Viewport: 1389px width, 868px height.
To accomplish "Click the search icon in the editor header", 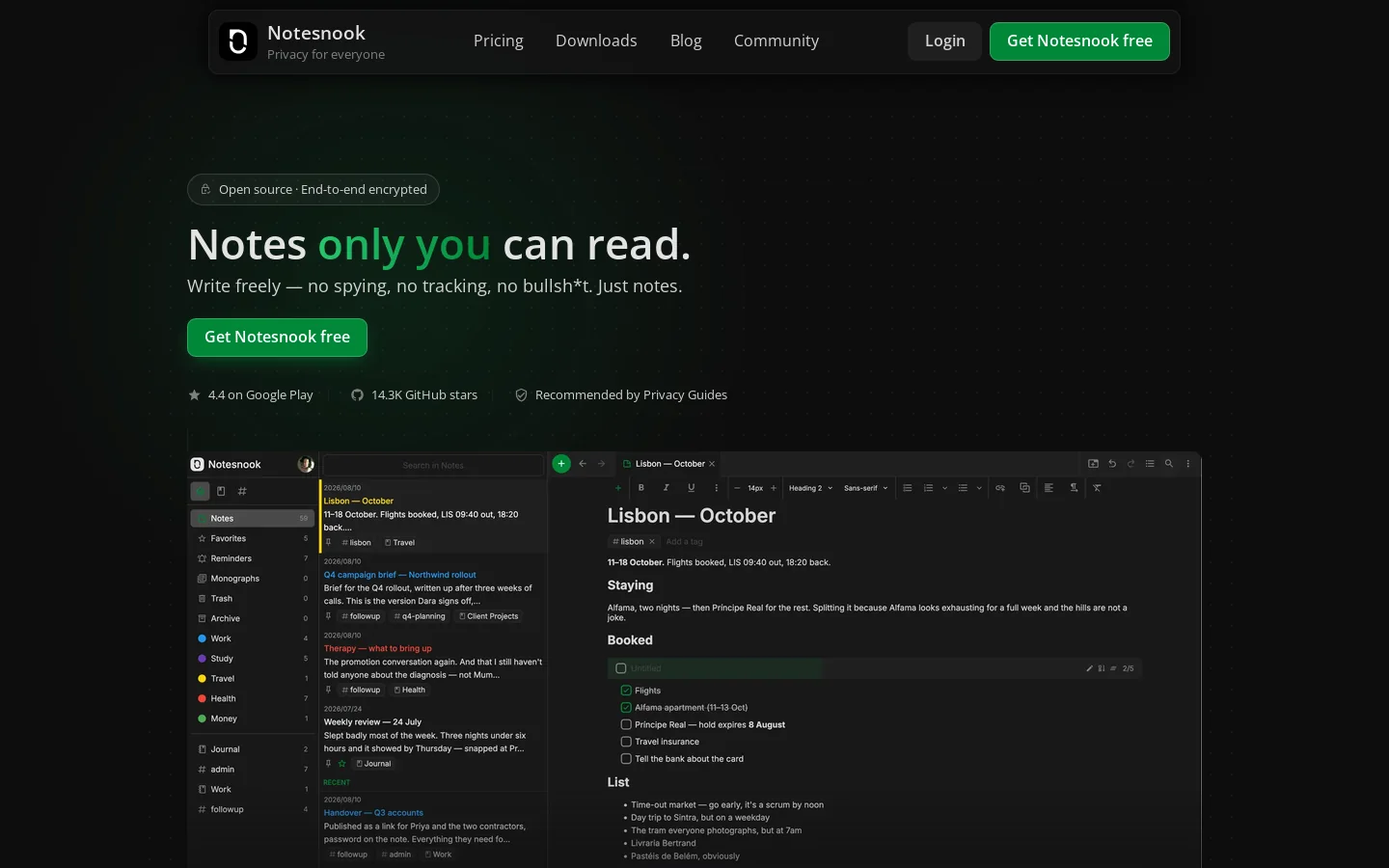I will click(1169, 464).
